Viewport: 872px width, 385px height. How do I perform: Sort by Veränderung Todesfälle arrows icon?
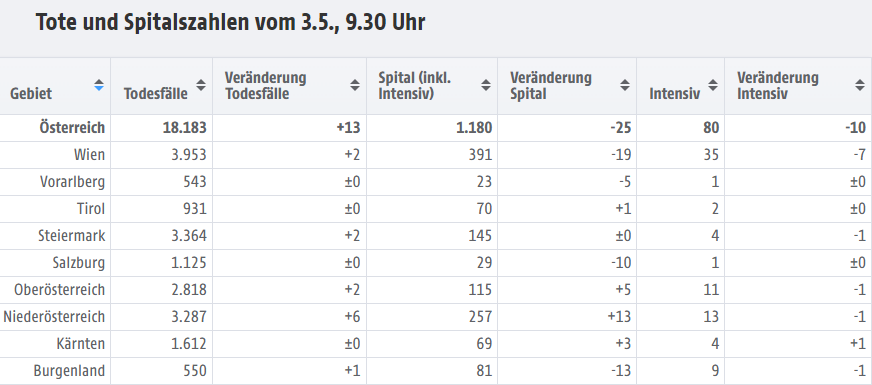tap(355, 85)
